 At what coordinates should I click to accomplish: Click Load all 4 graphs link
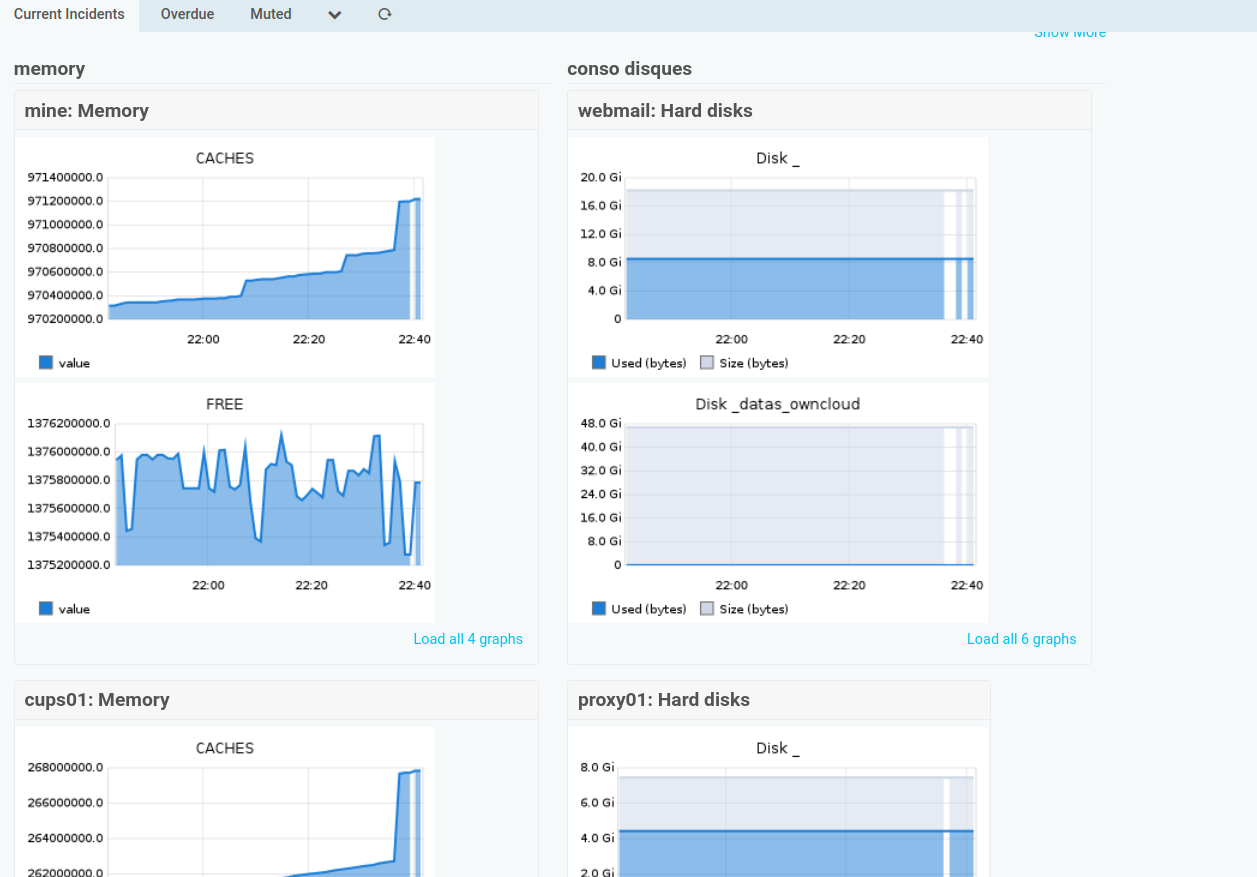[x=468, y=639]
